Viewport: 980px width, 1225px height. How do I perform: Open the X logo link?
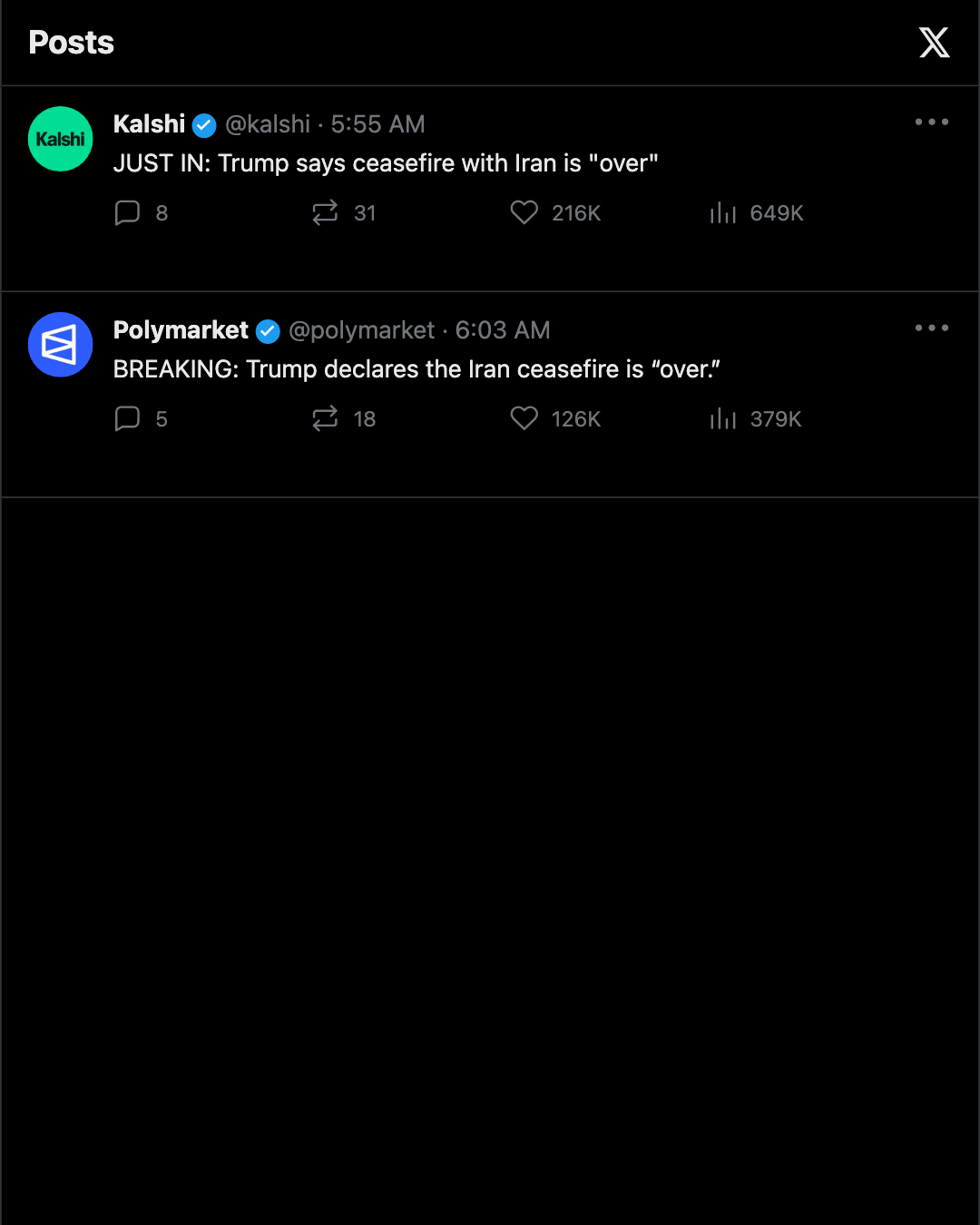coord(934,43)
